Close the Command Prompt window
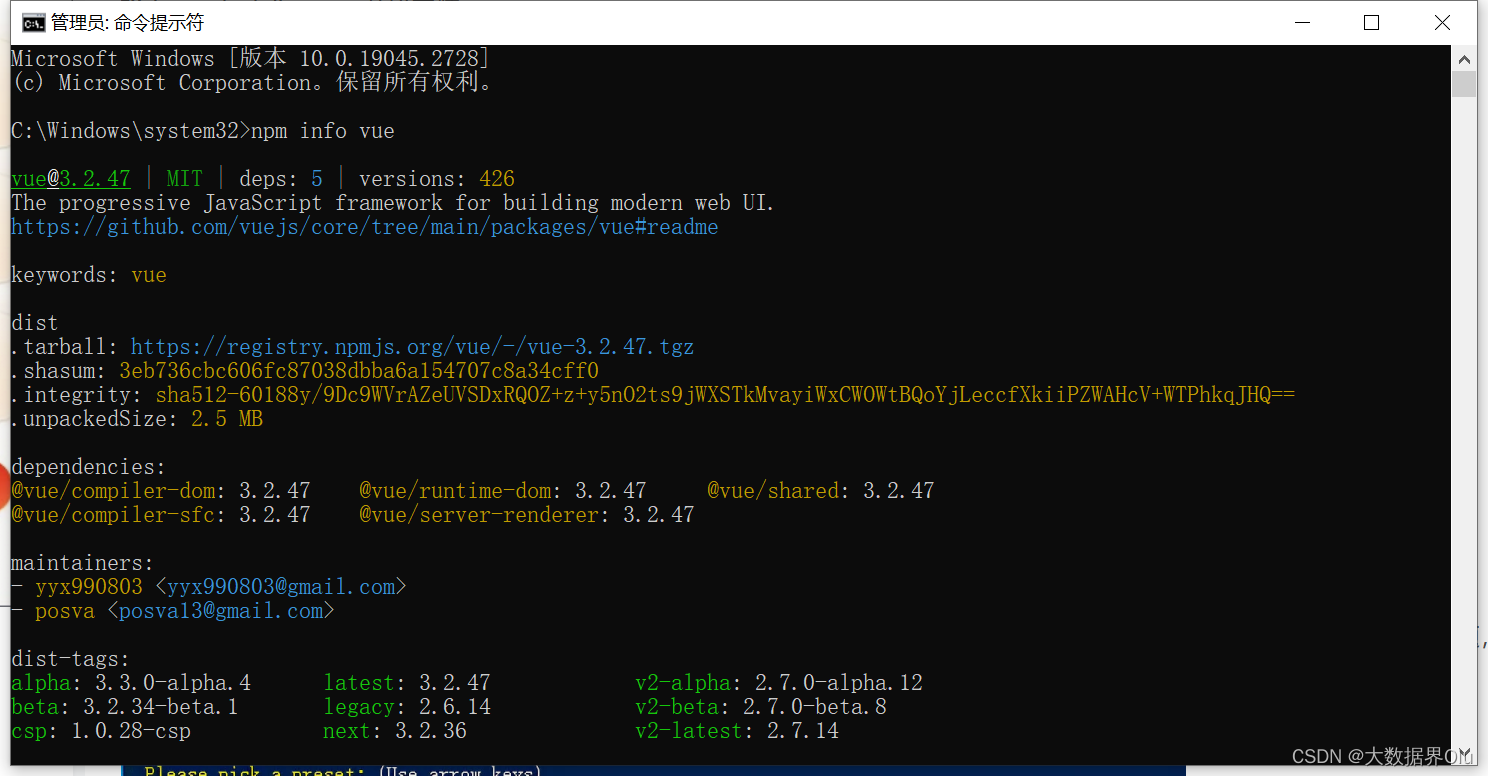 [x=1442, y=23]
